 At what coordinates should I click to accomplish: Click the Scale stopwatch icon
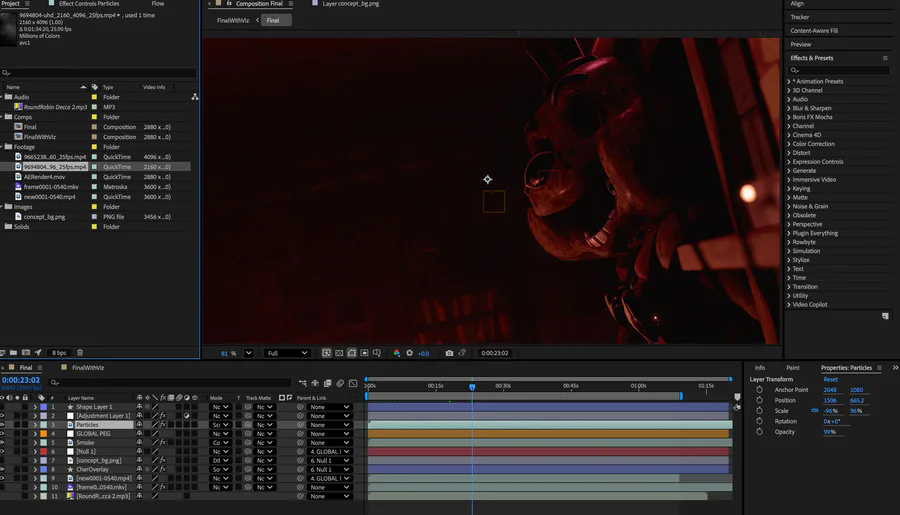(x=759, y=411)
